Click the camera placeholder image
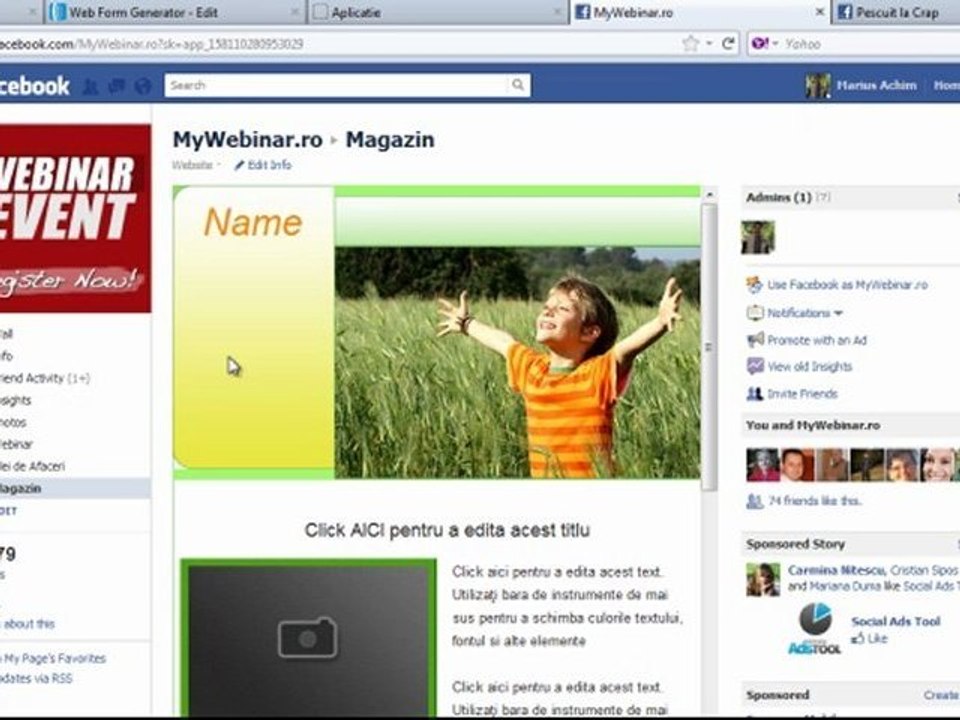 [x=308, y=637]
